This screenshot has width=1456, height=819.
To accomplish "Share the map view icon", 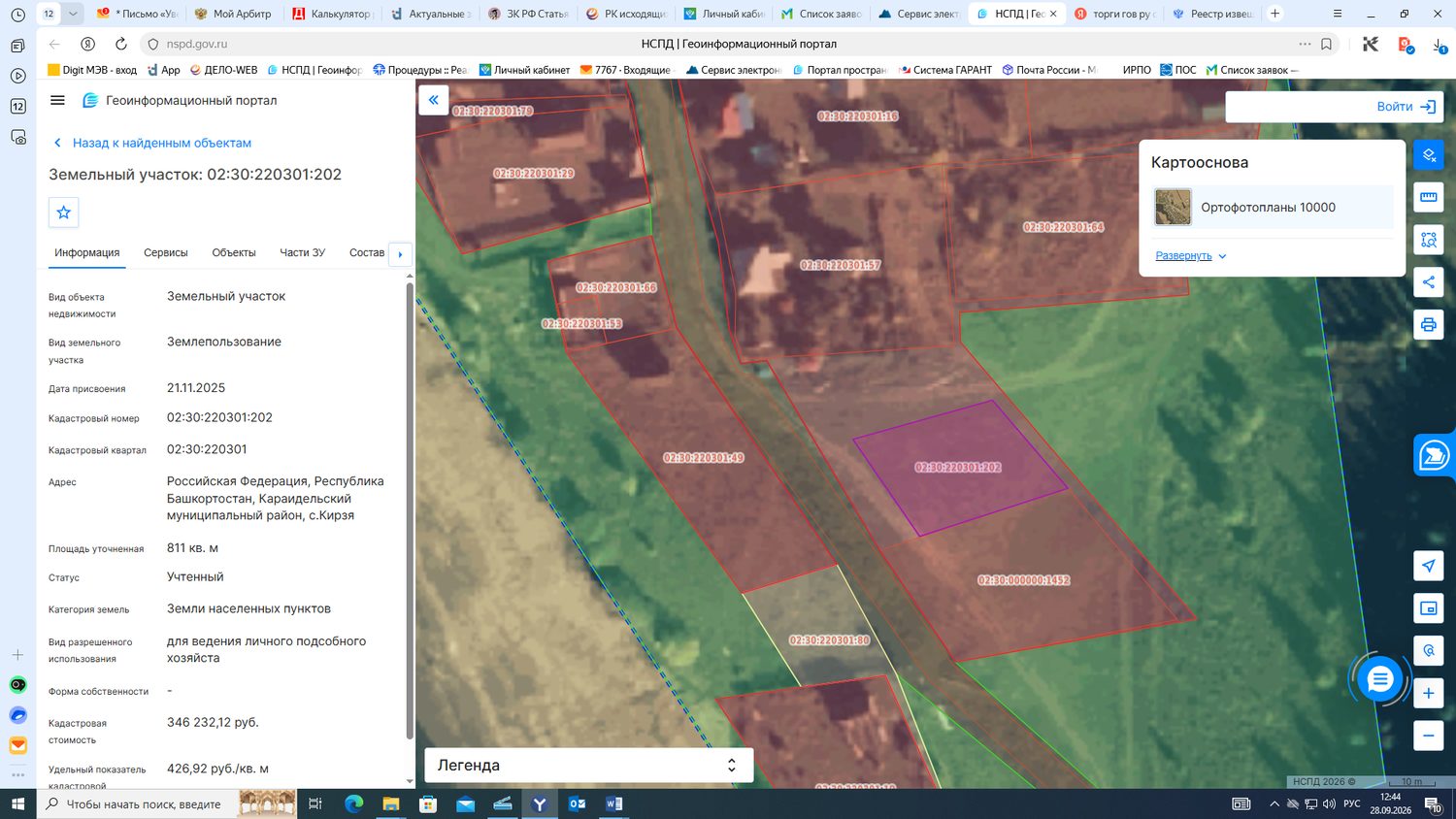I will pos(1428,282).
